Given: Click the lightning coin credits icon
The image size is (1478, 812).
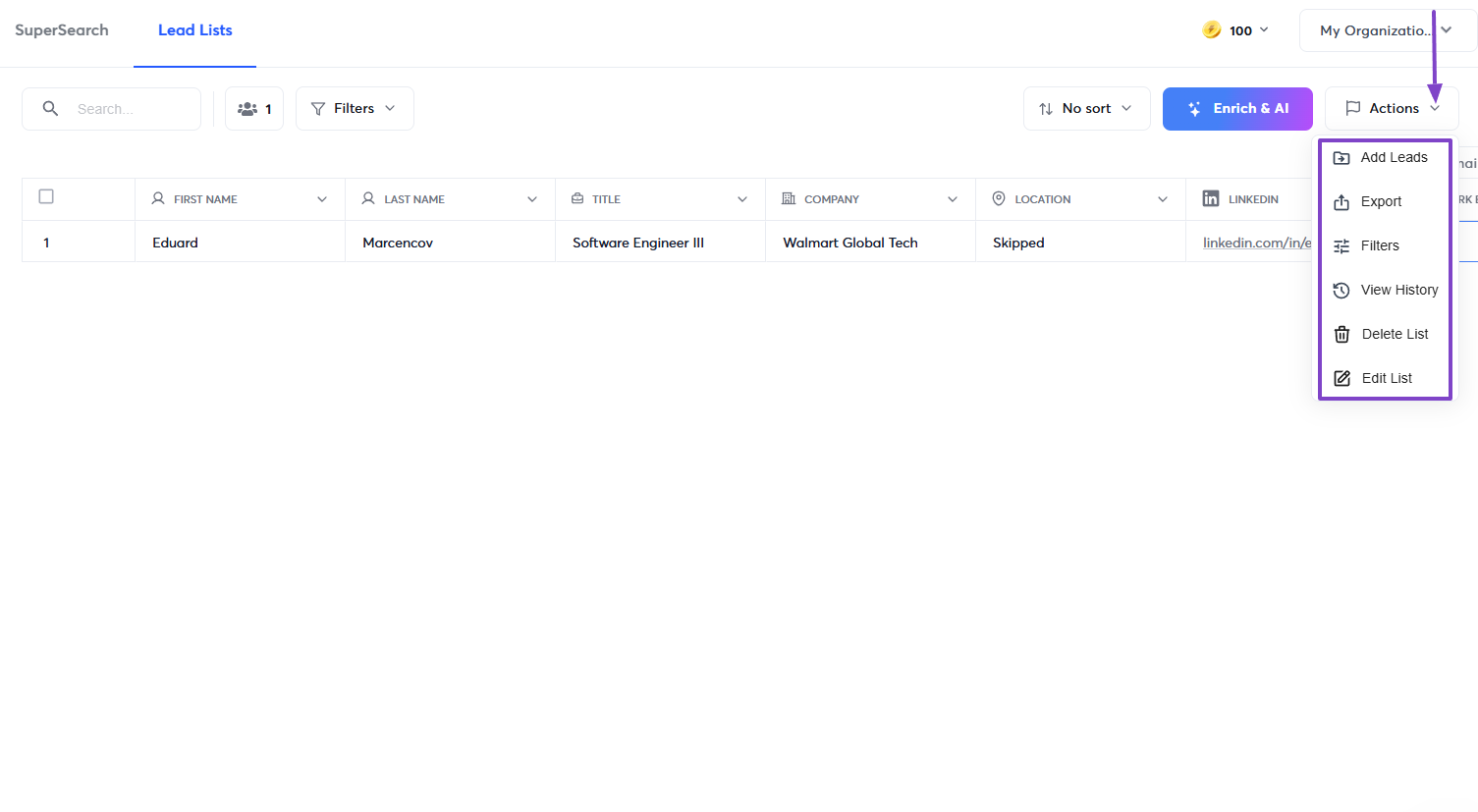Looking at the screenshot, I should (1212, 30).
